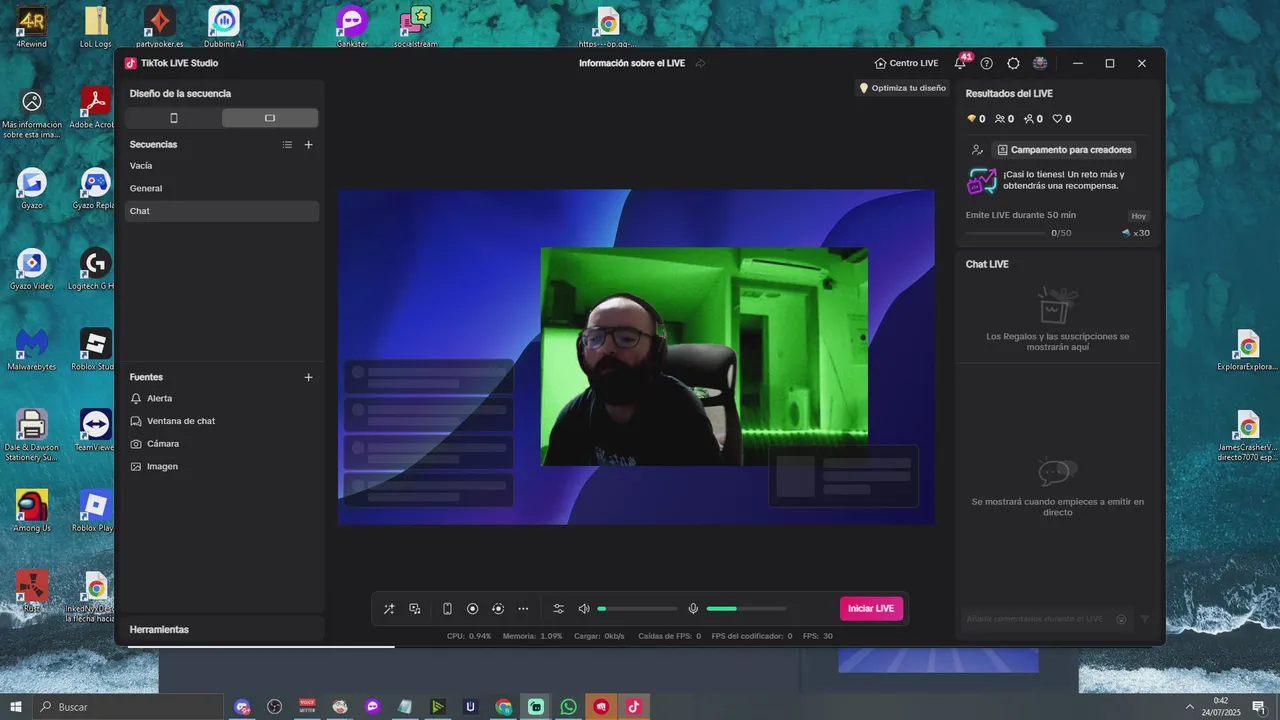Click the record button in bottom toolbar
Viewport: 1280px width, 720px height.
click(473, 609)
